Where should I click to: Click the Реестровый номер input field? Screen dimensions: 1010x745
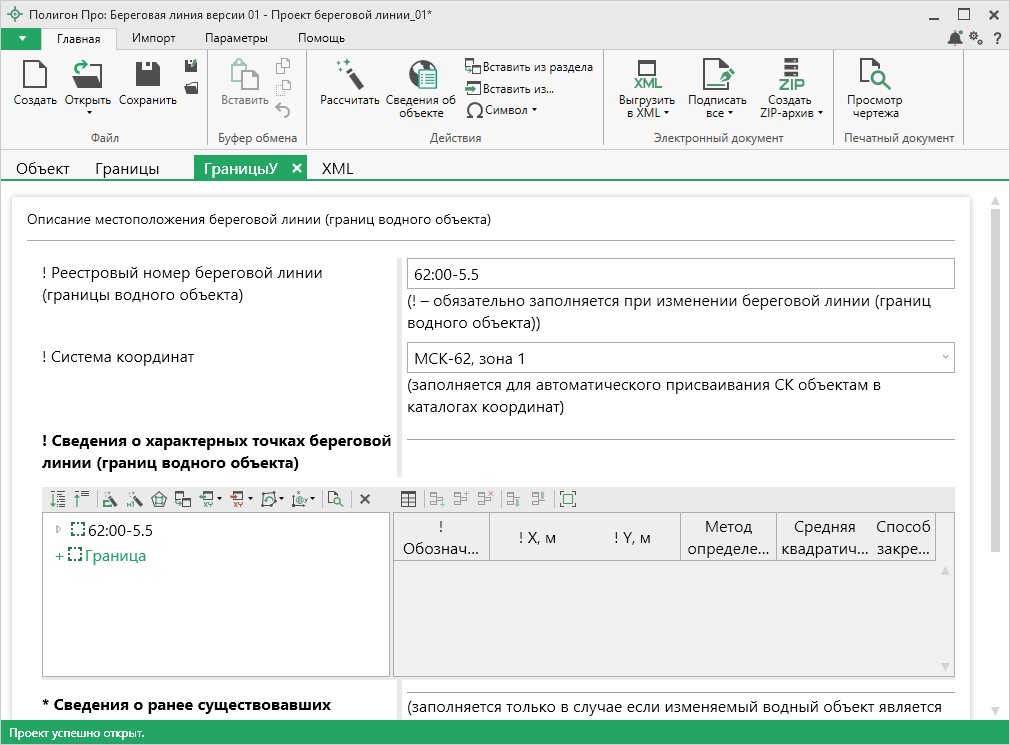pyautogui.click(x=680, y=274)
